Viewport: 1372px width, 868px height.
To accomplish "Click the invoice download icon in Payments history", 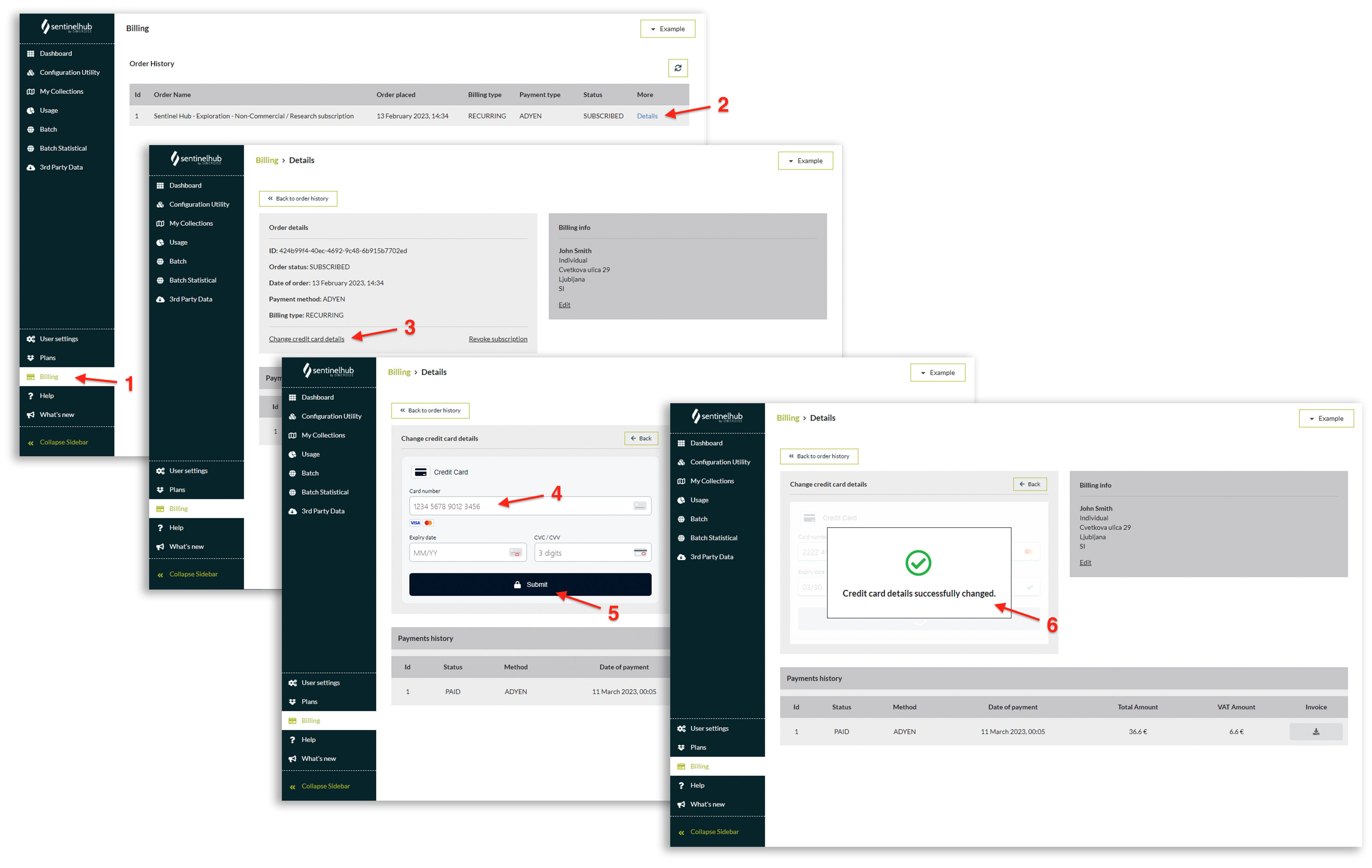I will click(x=1315, y=731).
